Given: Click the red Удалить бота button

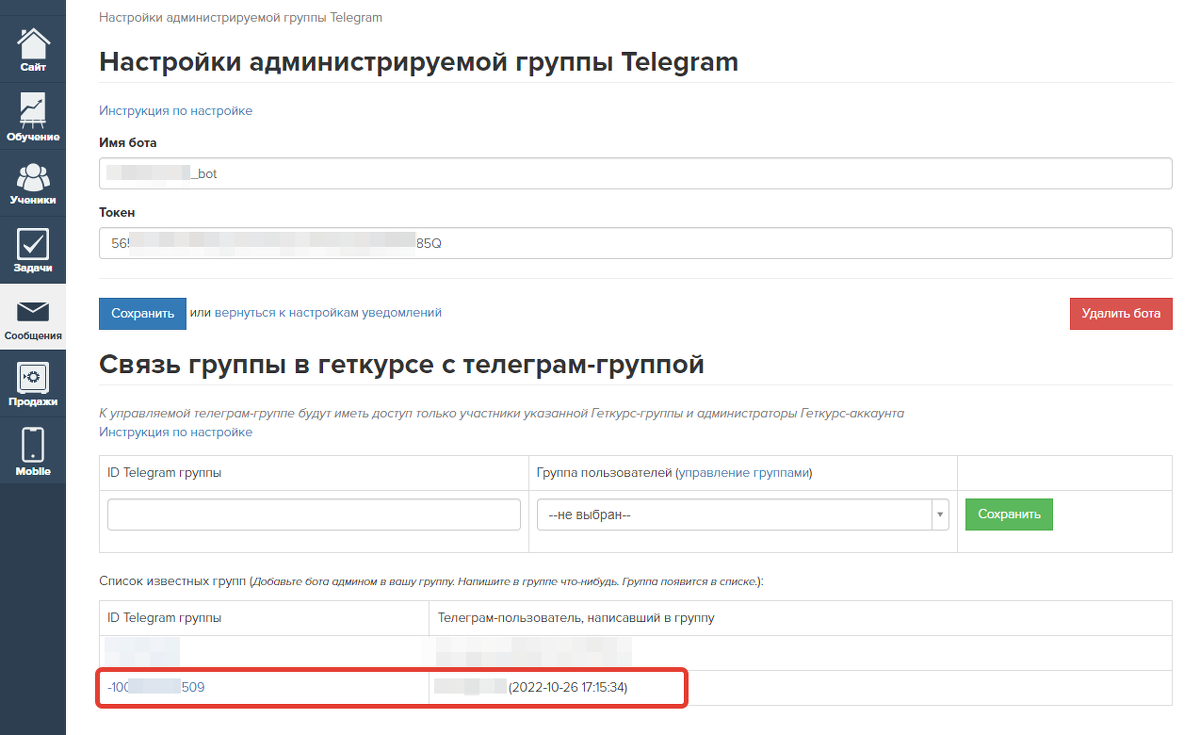Looking at the screenshot, I should tap(1121, 313).
